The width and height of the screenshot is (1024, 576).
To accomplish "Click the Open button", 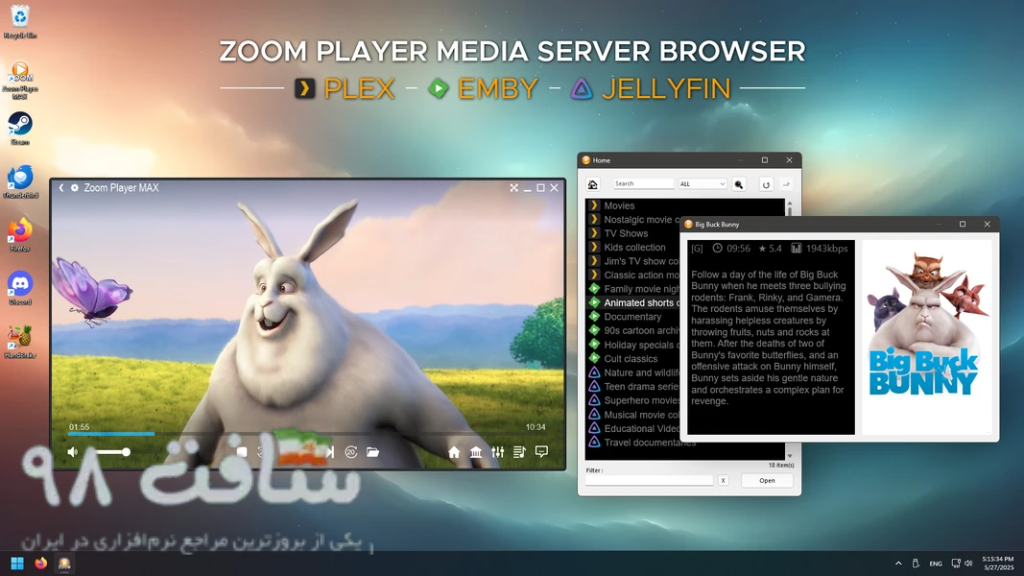I will coord(767,480).
